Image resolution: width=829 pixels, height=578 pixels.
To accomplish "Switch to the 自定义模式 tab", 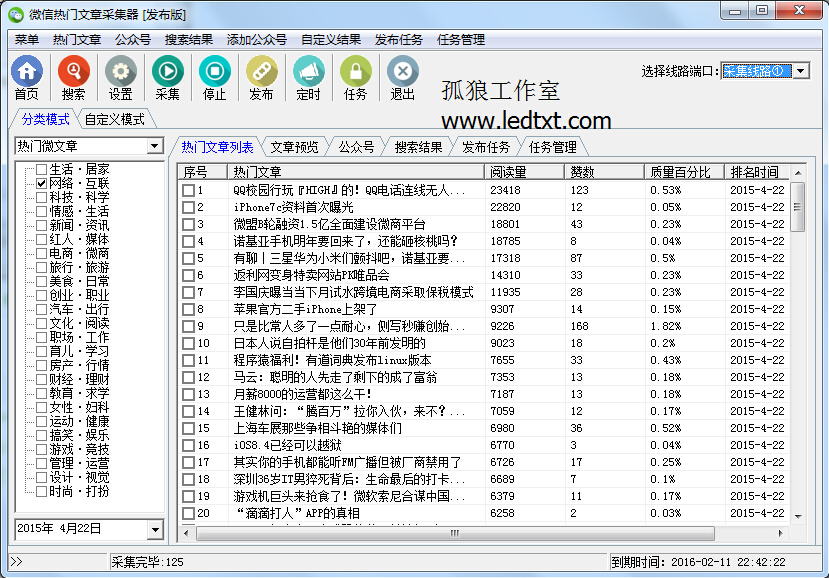I will pos(115,120).
